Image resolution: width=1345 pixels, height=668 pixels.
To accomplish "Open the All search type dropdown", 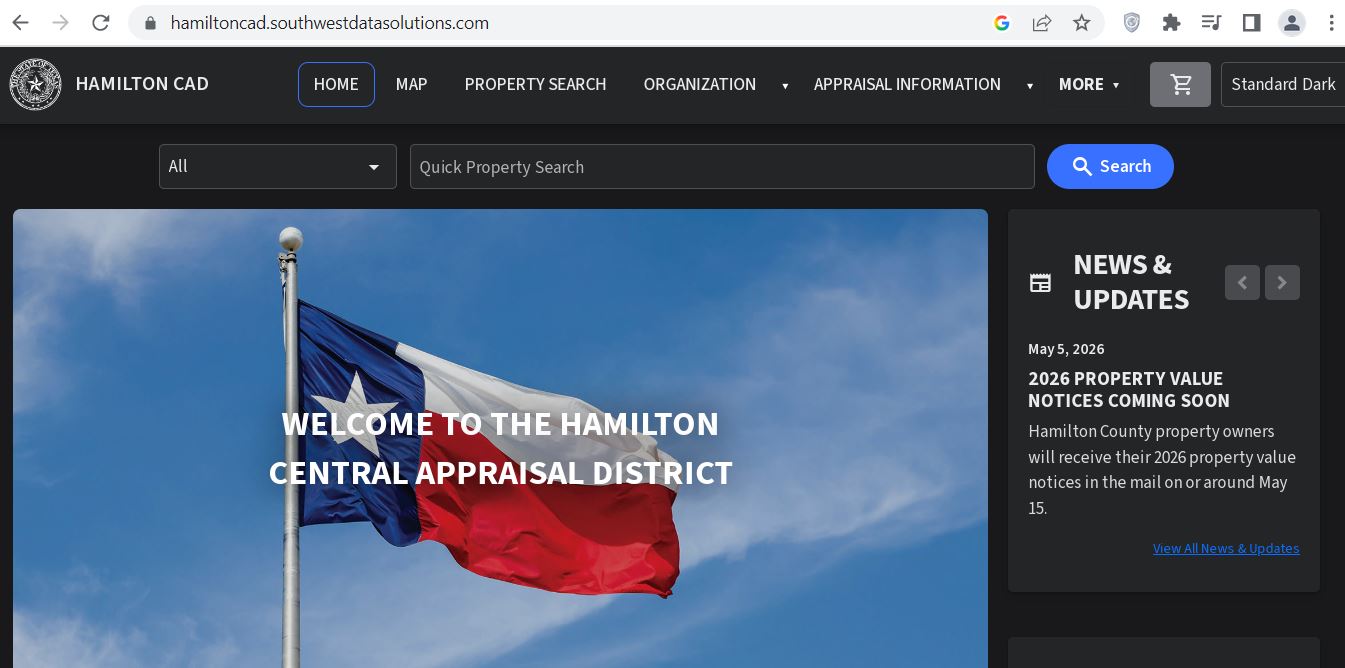I will tap(278, 167).
